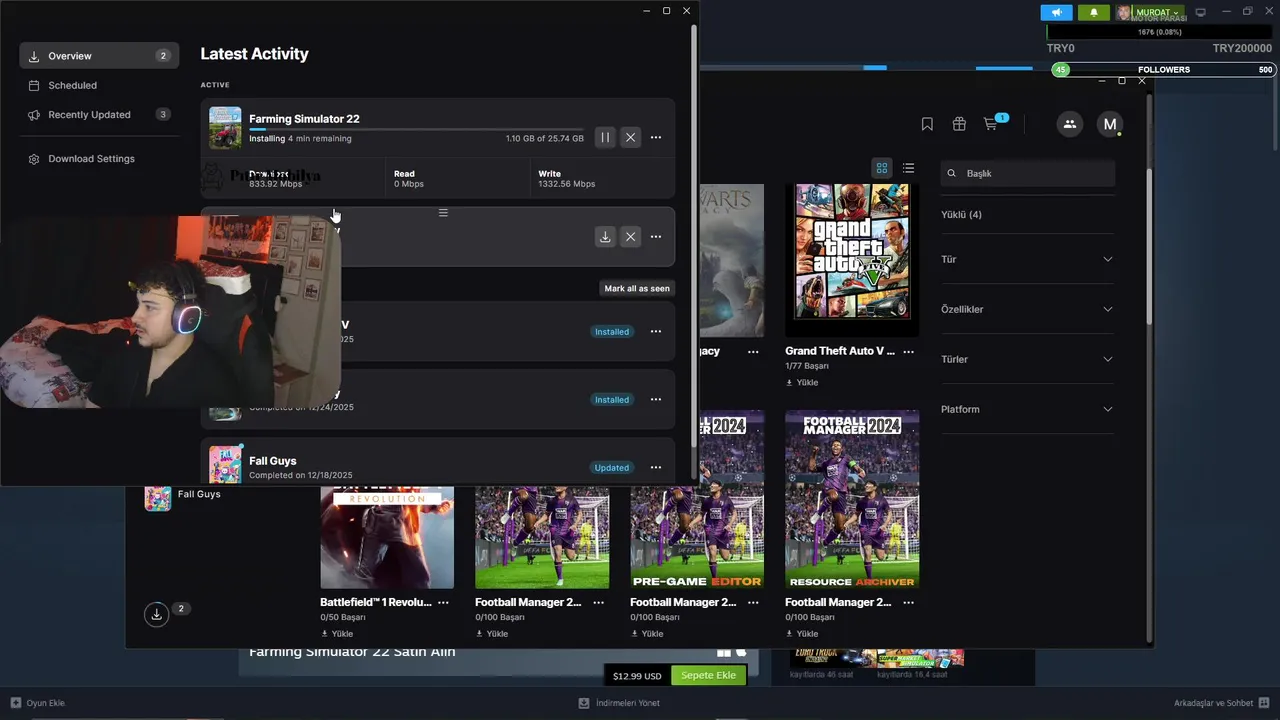The width and height of the screenshot is (1280, 720).
Task: Expand the Platform filter
Action: (x=1027, y=409)
